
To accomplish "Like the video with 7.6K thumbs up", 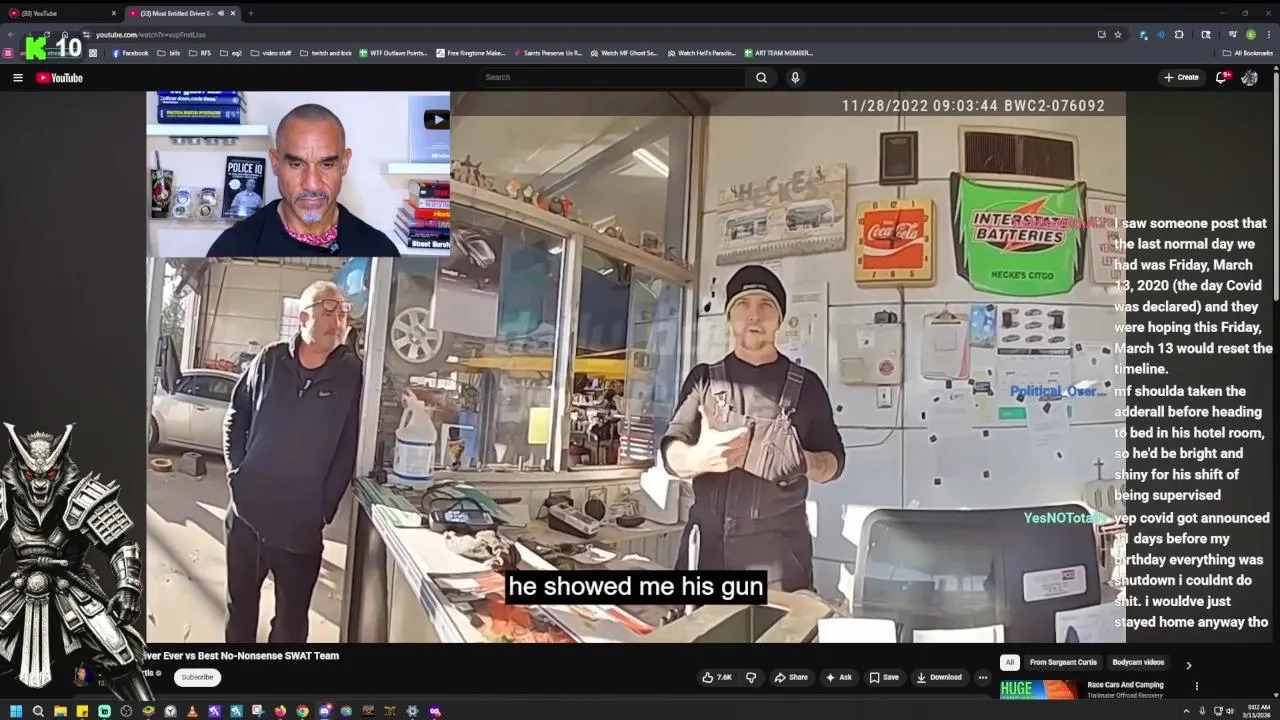I will pyautogui.click(x=717, y=677).
